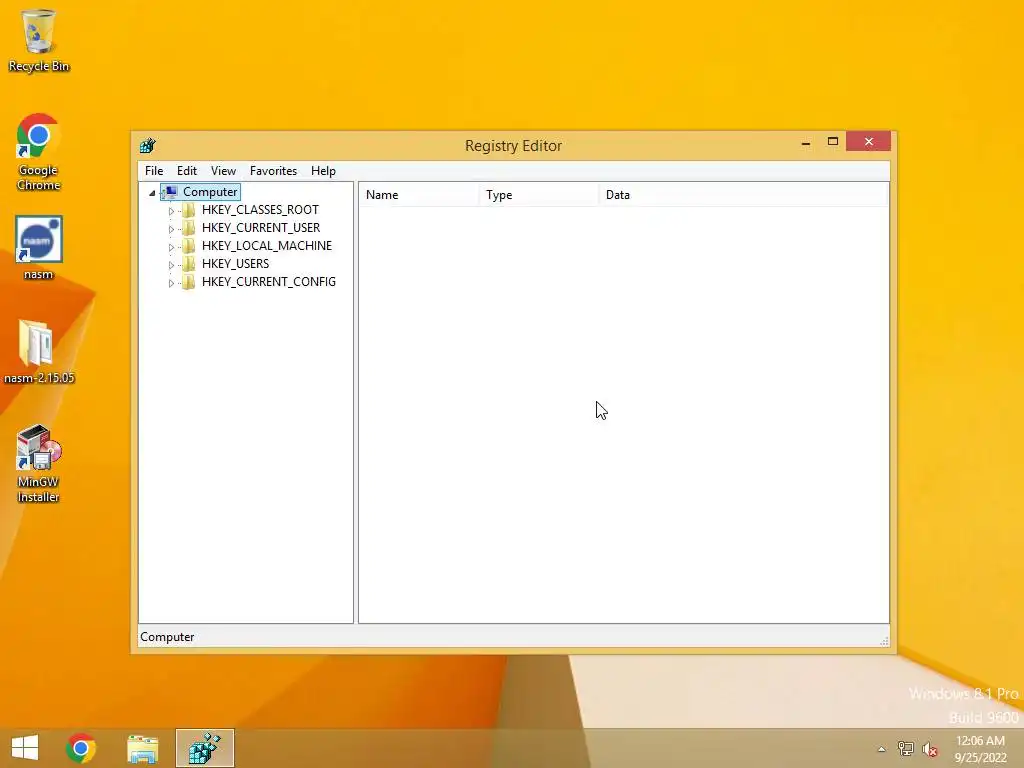Viewport: 1024px width, 768px height.
Task: Open the Favorites menu
Action: [273, 171]
